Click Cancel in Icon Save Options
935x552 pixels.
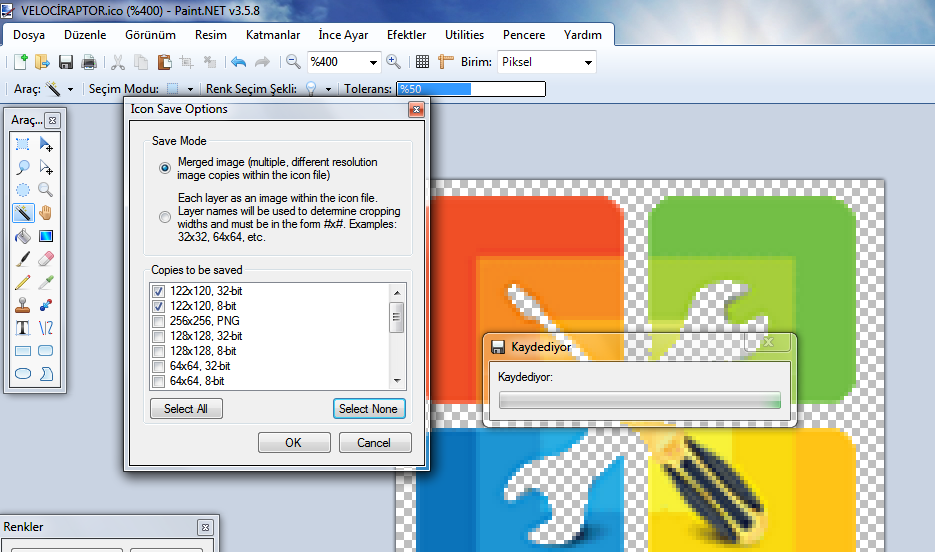click(x=375, y=443)
